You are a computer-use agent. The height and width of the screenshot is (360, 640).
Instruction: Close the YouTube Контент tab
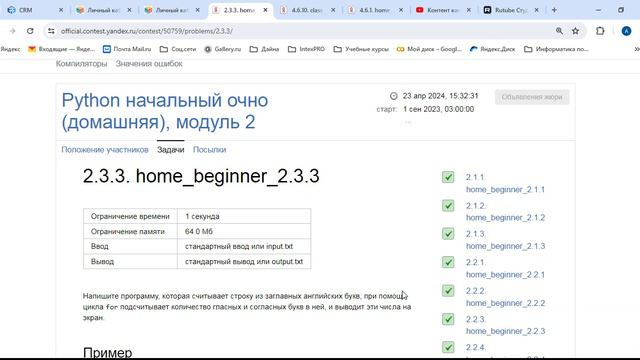469,10
